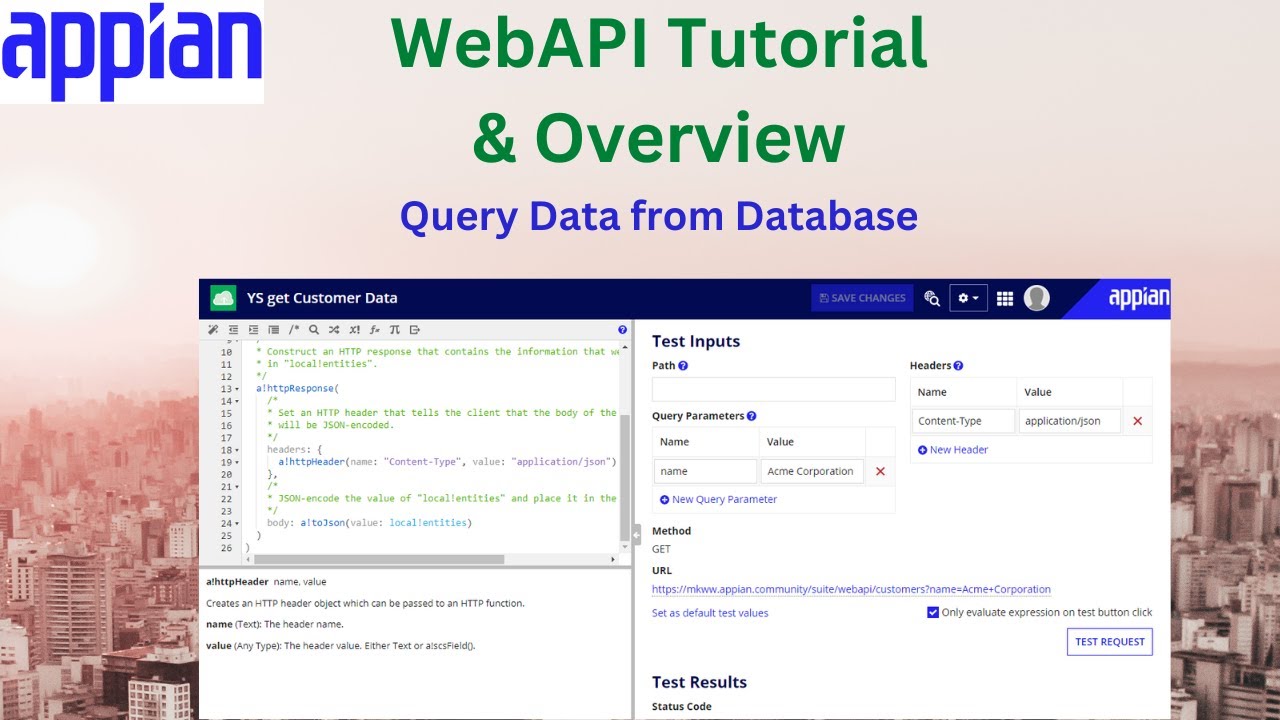Click the help icon beside Query Parameters
The height and width of the screenshot is (720, 1280).
pyautogui.click(x=751, y=416)
